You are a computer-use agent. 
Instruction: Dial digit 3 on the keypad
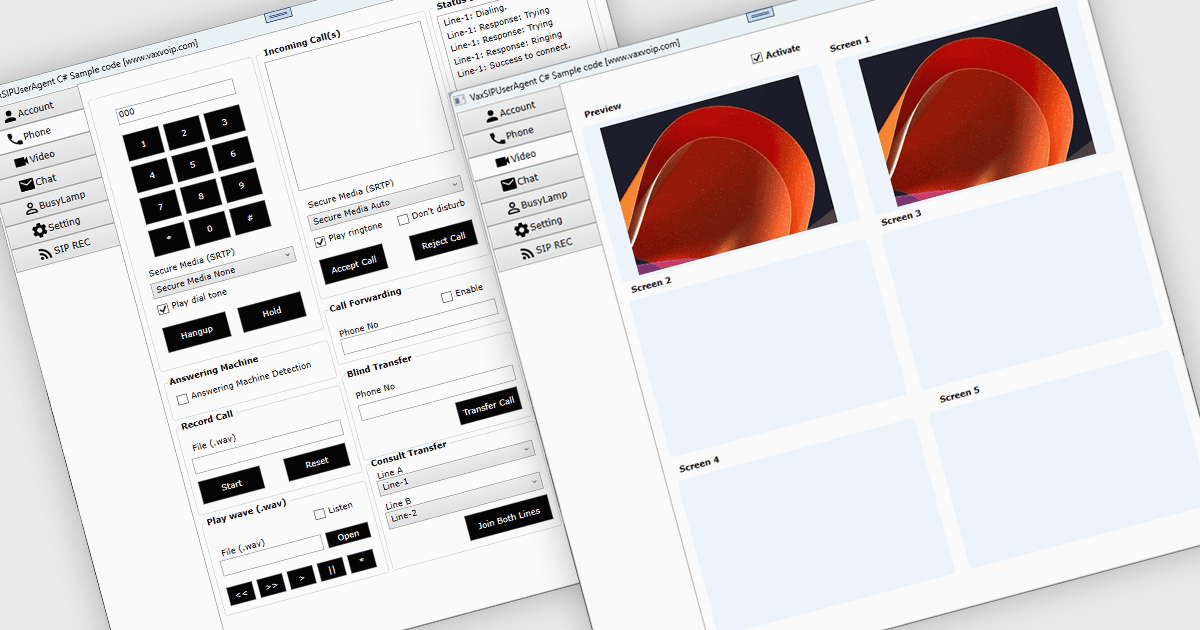[224, 121]
